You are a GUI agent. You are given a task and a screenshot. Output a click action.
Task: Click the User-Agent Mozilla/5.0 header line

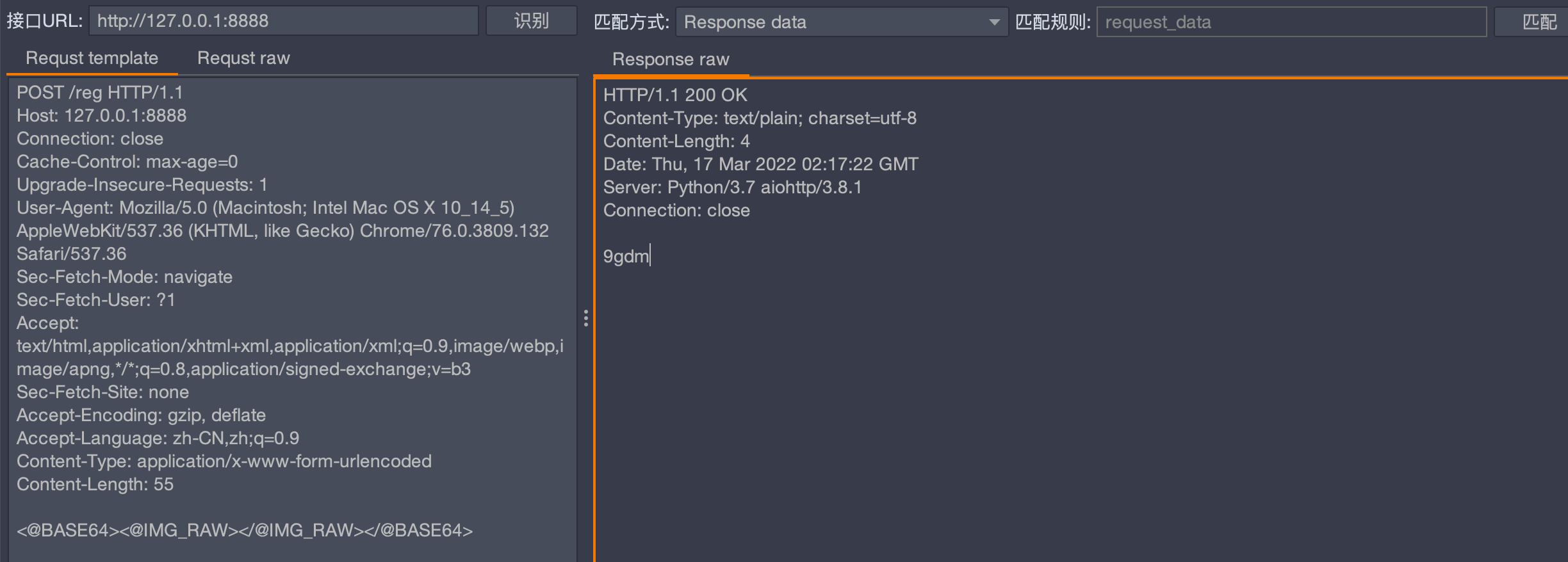point(265,208)
